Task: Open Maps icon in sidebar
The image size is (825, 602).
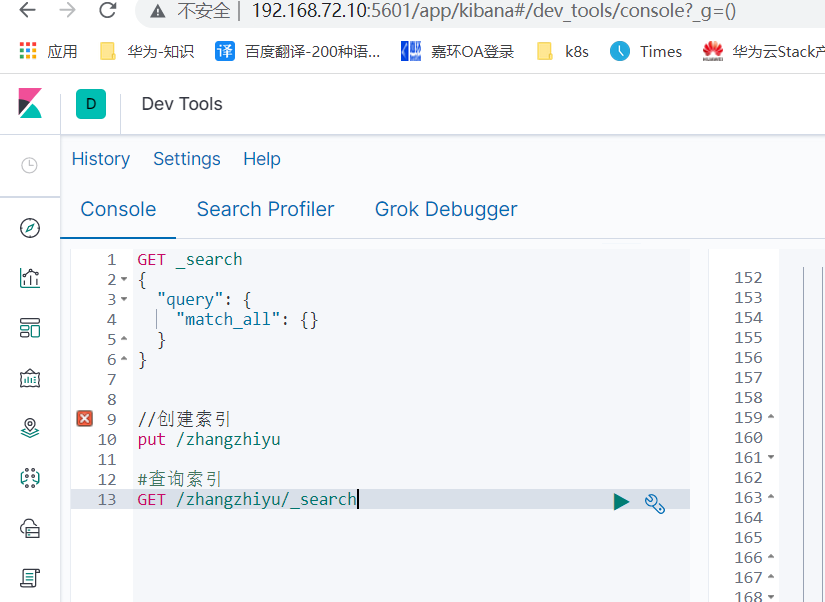Action: coord(30,428)
